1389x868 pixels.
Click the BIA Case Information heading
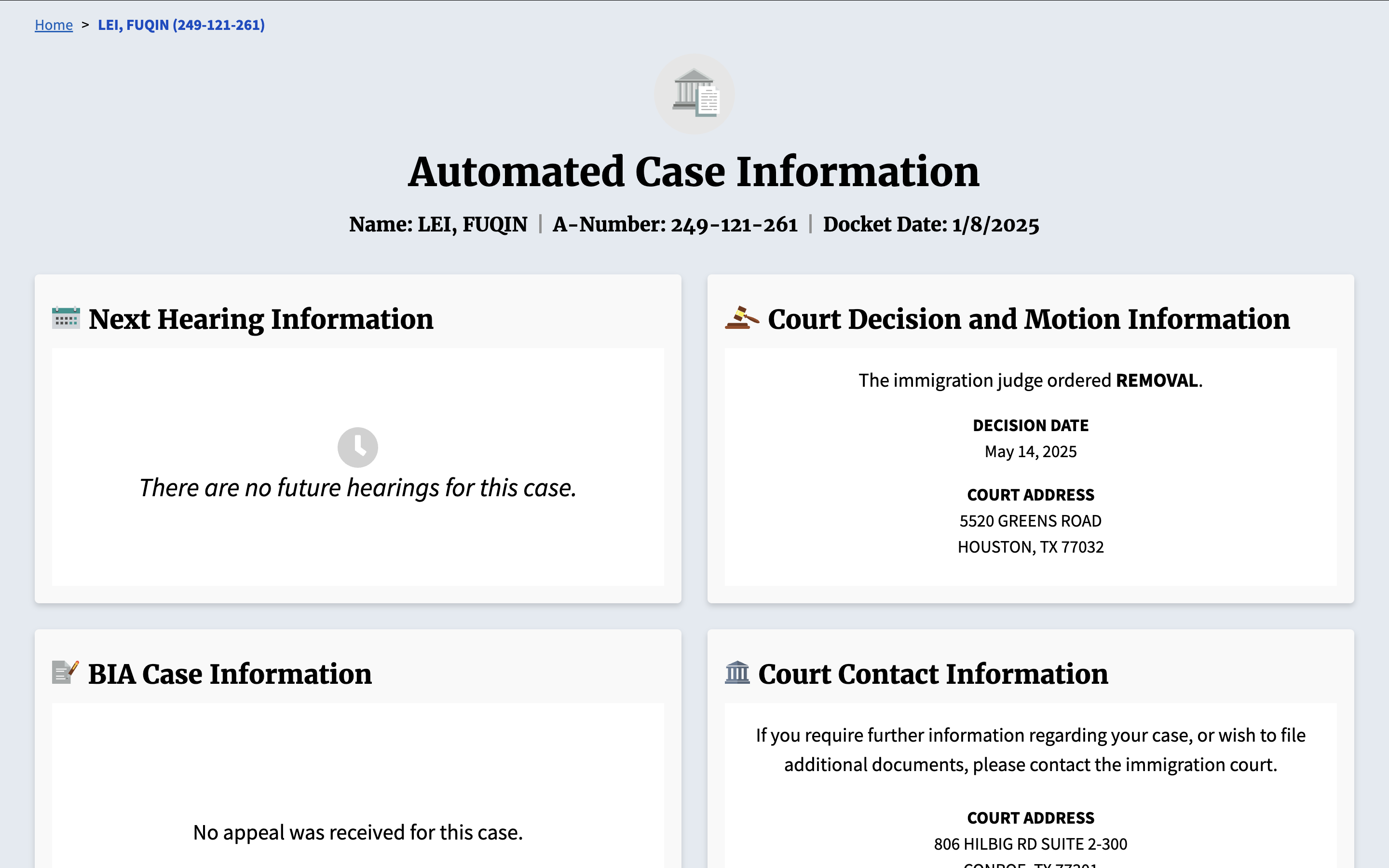tap(230, 674)
